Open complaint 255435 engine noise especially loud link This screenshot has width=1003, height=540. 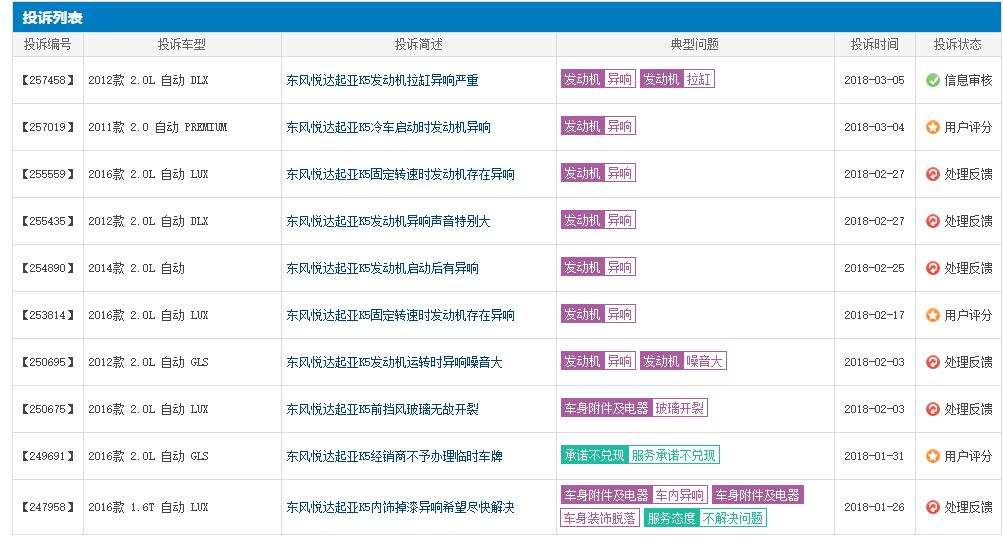pos(388,221)
